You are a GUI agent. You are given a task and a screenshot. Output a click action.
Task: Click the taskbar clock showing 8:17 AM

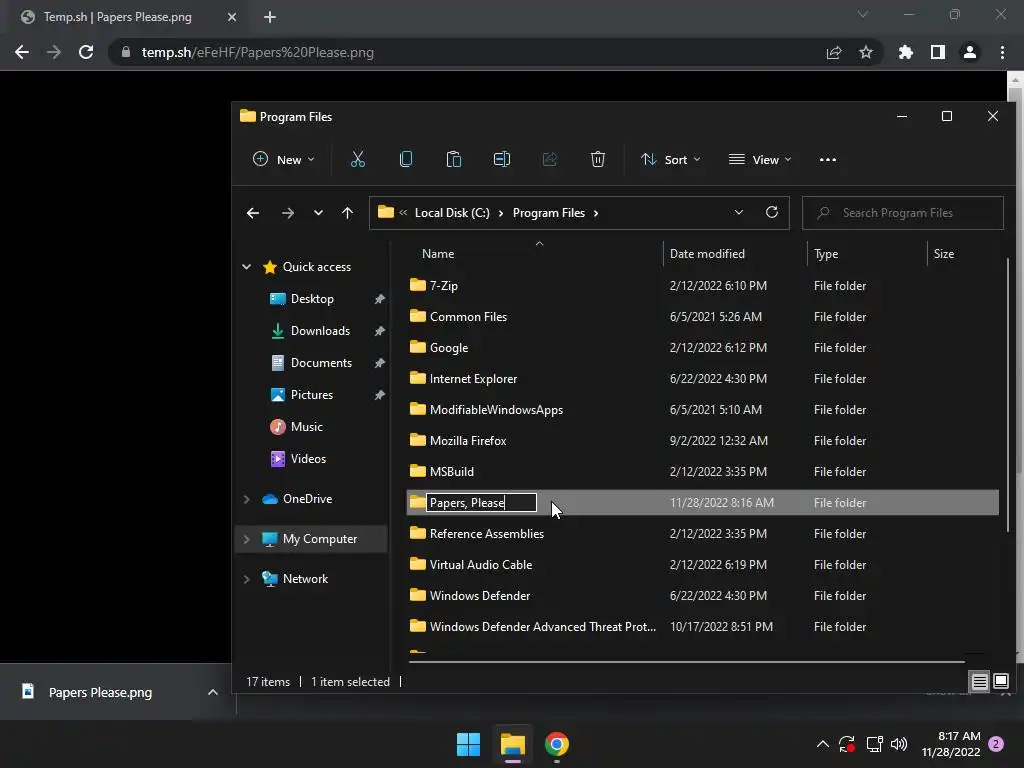click(x=951, y=744)
